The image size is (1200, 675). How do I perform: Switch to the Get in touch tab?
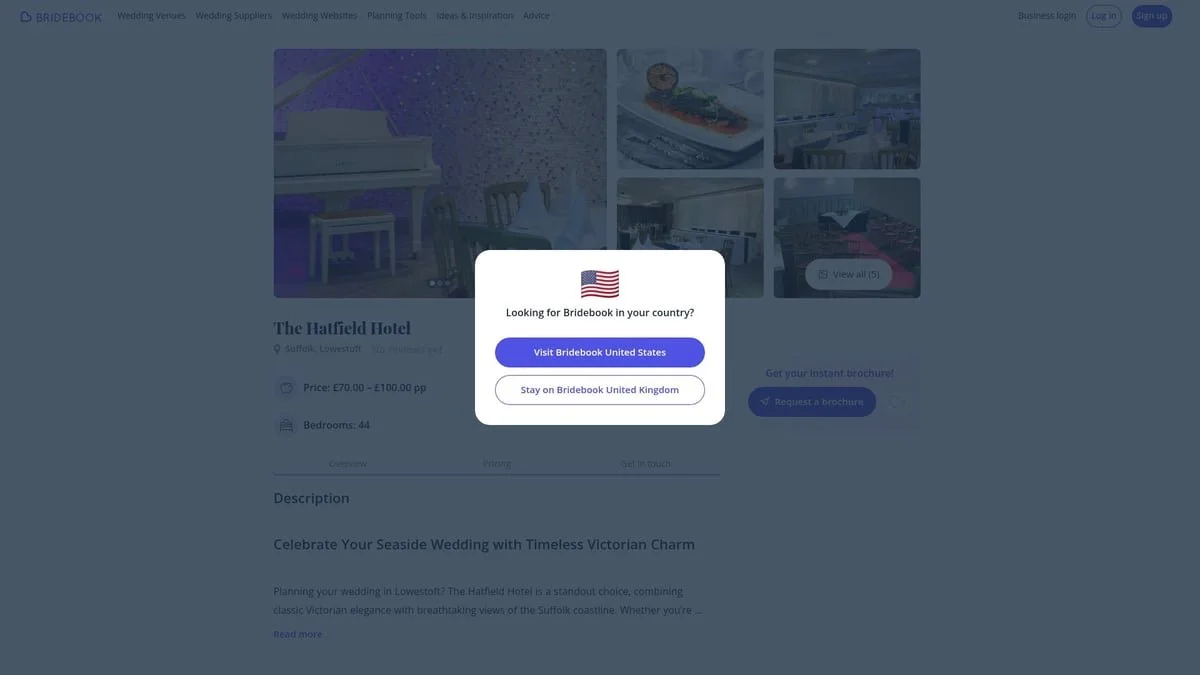[646, 463]
